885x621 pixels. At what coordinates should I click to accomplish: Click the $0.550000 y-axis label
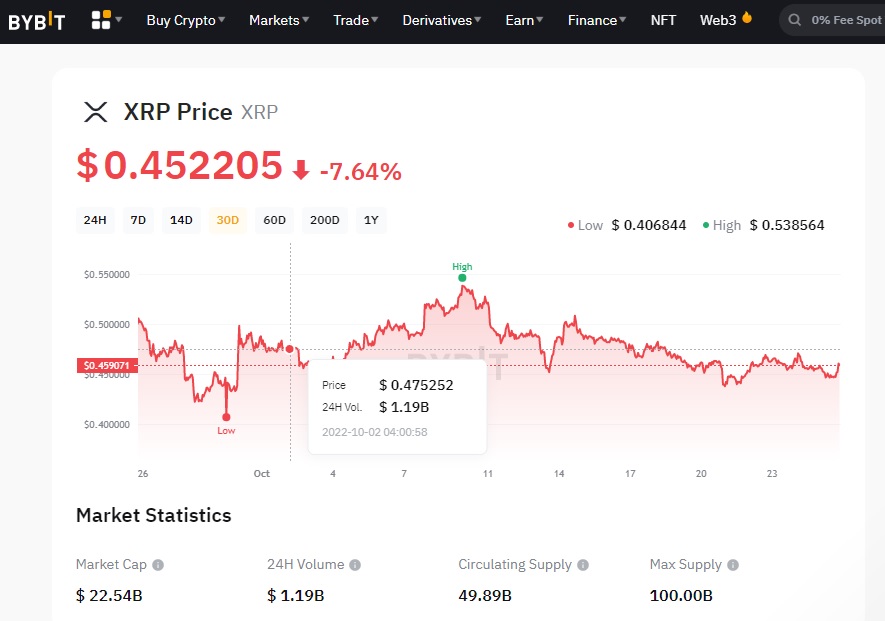[107, 274]
